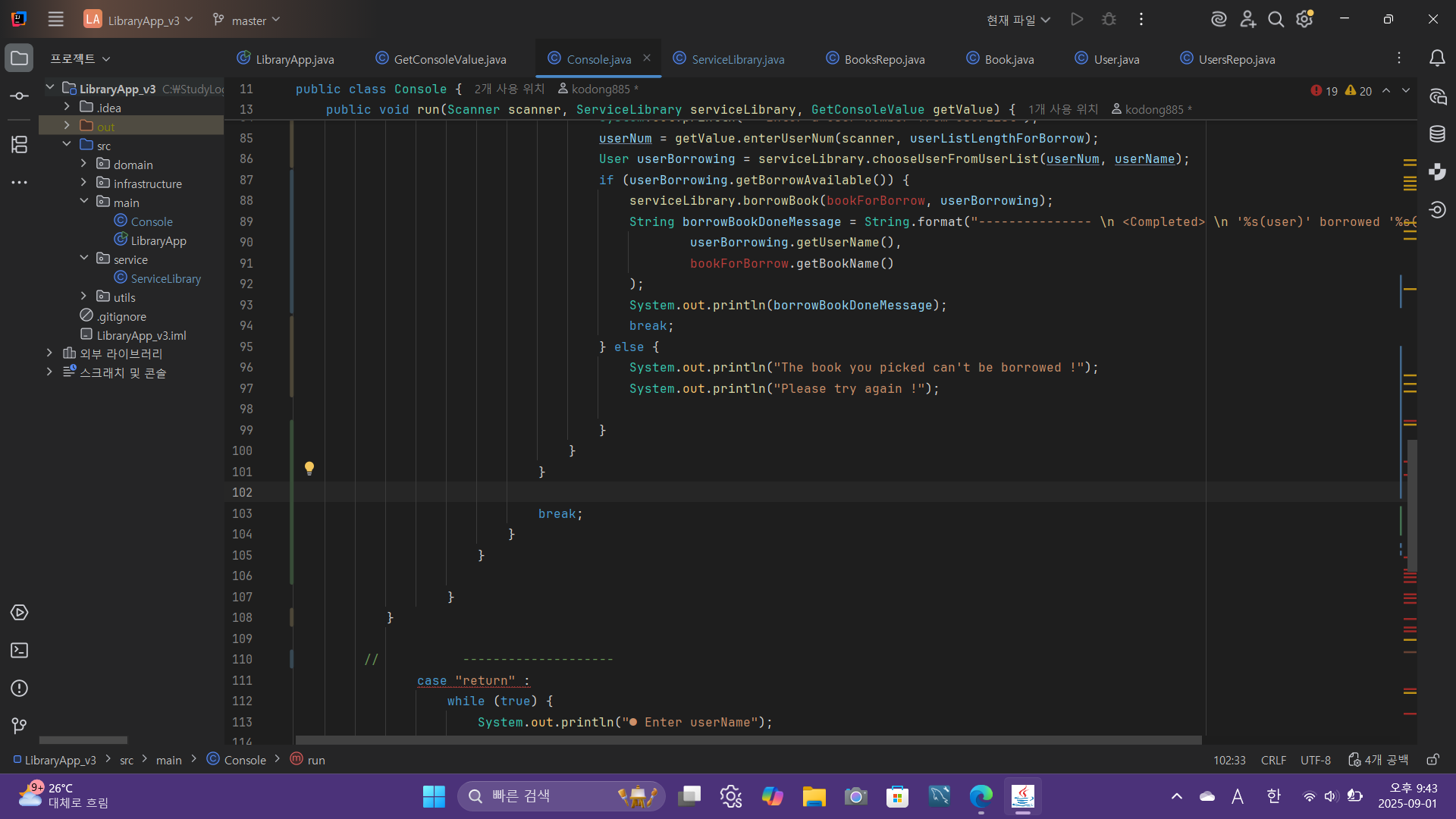Click the Notifications bell icon
The width and height of the screenshot is (1456, 819).
point(1437,58)
